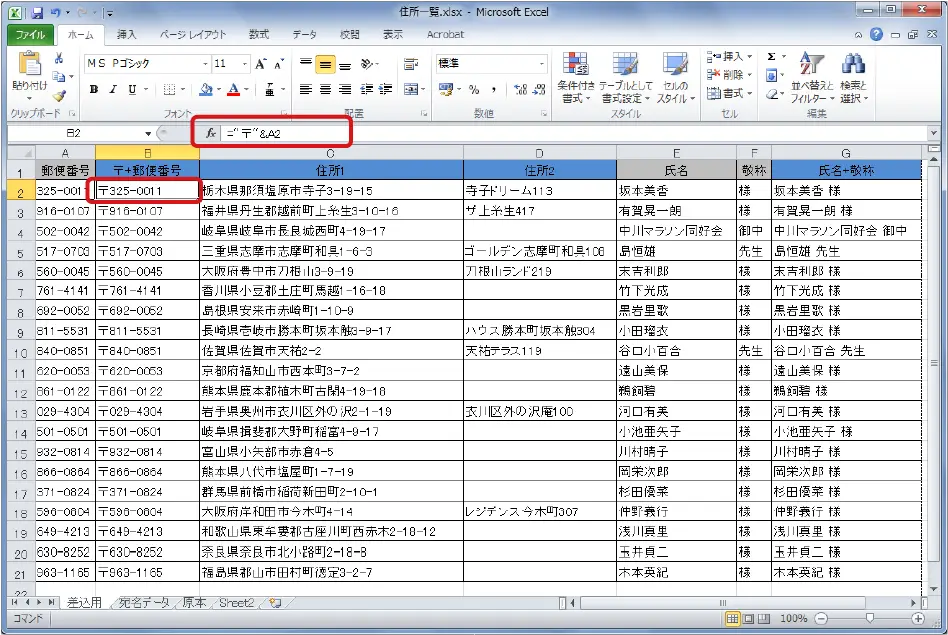Image resolution: width=948 pixels, height=635 pixels.
Task: Click the Name Box showing B2
Action: click(x=74, y=133)
